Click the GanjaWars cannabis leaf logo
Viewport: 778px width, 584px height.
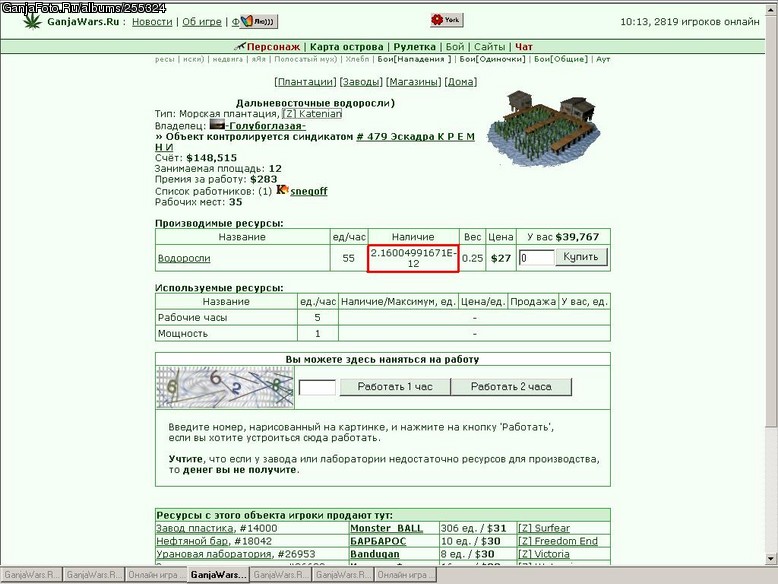33,21
